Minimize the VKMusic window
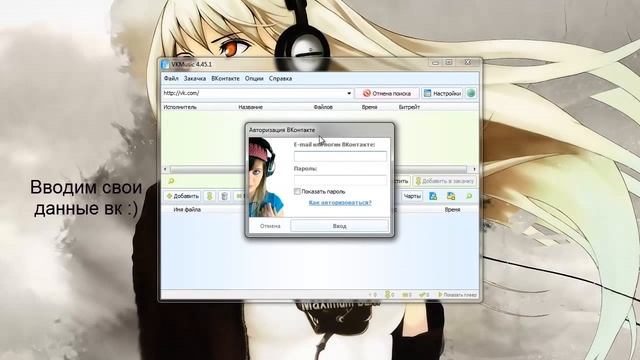The height and width of the screenshot is (360, 640). (435, 62)
